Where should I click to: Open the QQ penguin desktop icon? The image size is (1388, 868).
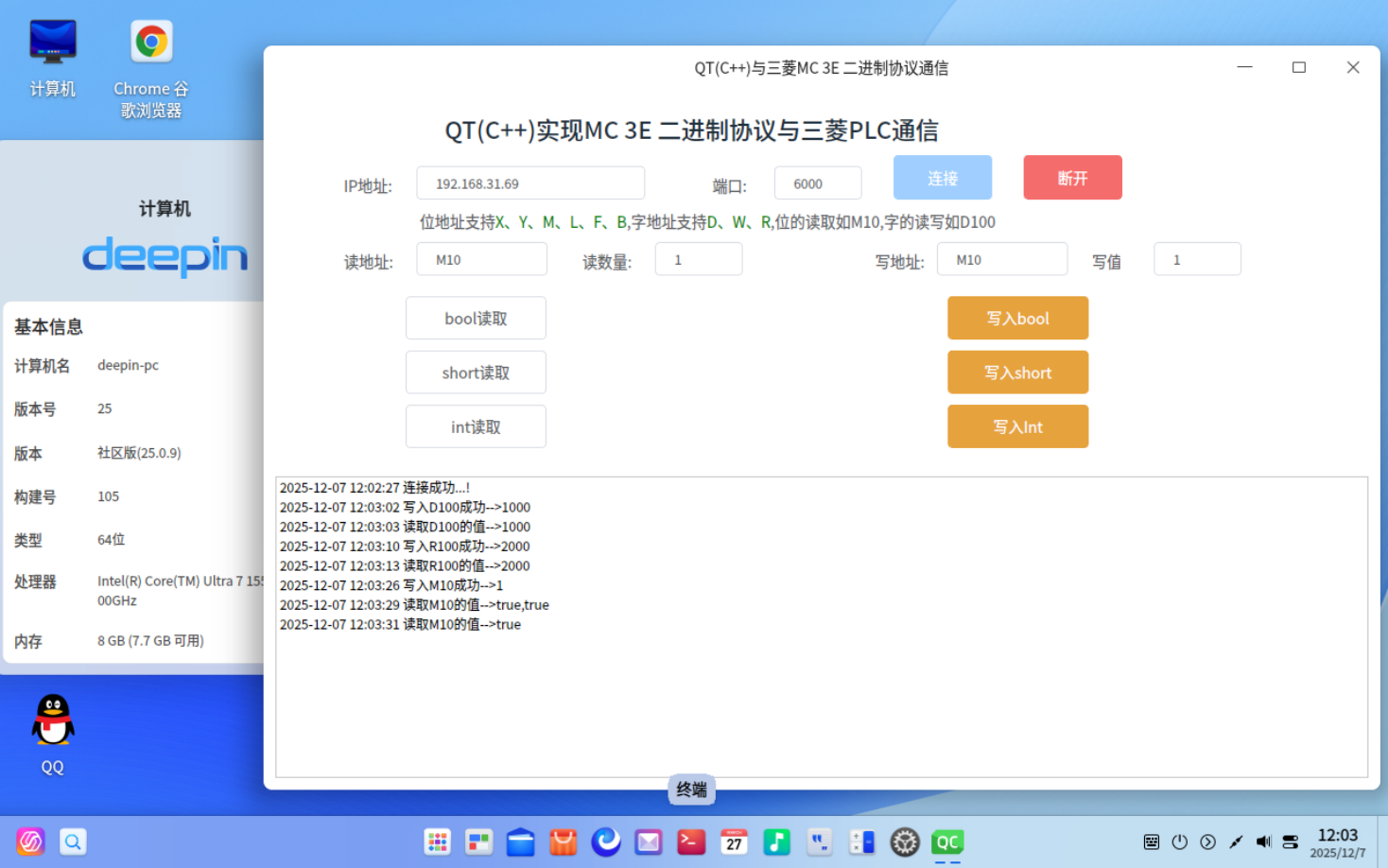53,735
